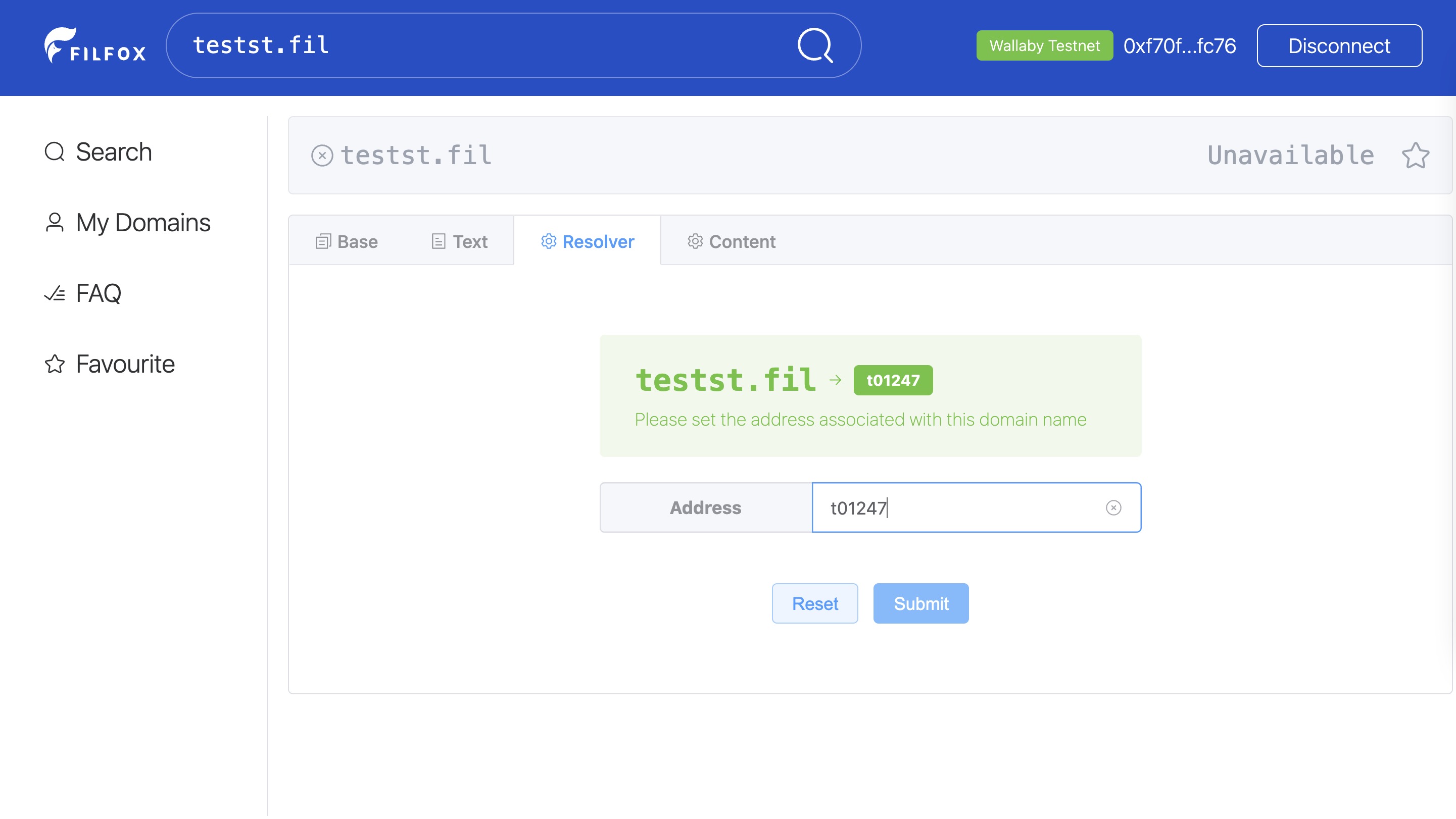Click Disconnect wallet button

(1338, 44)
